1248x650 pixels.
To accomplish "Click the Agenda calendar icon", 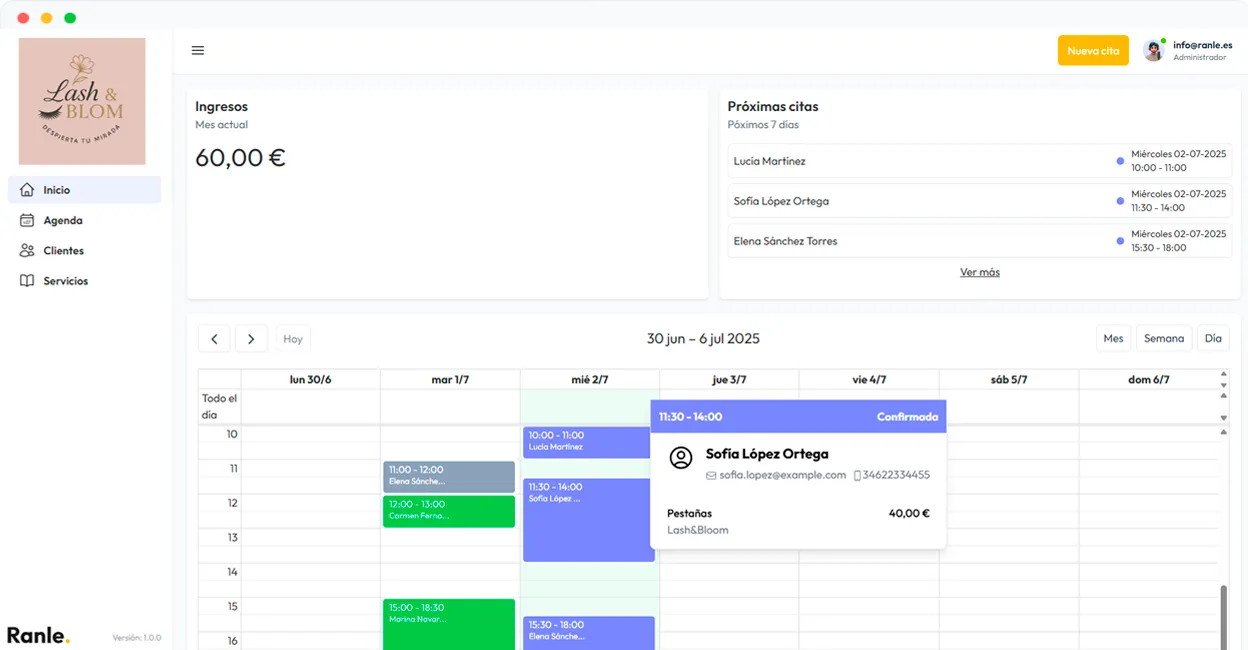I will click(x=27, y=220).
